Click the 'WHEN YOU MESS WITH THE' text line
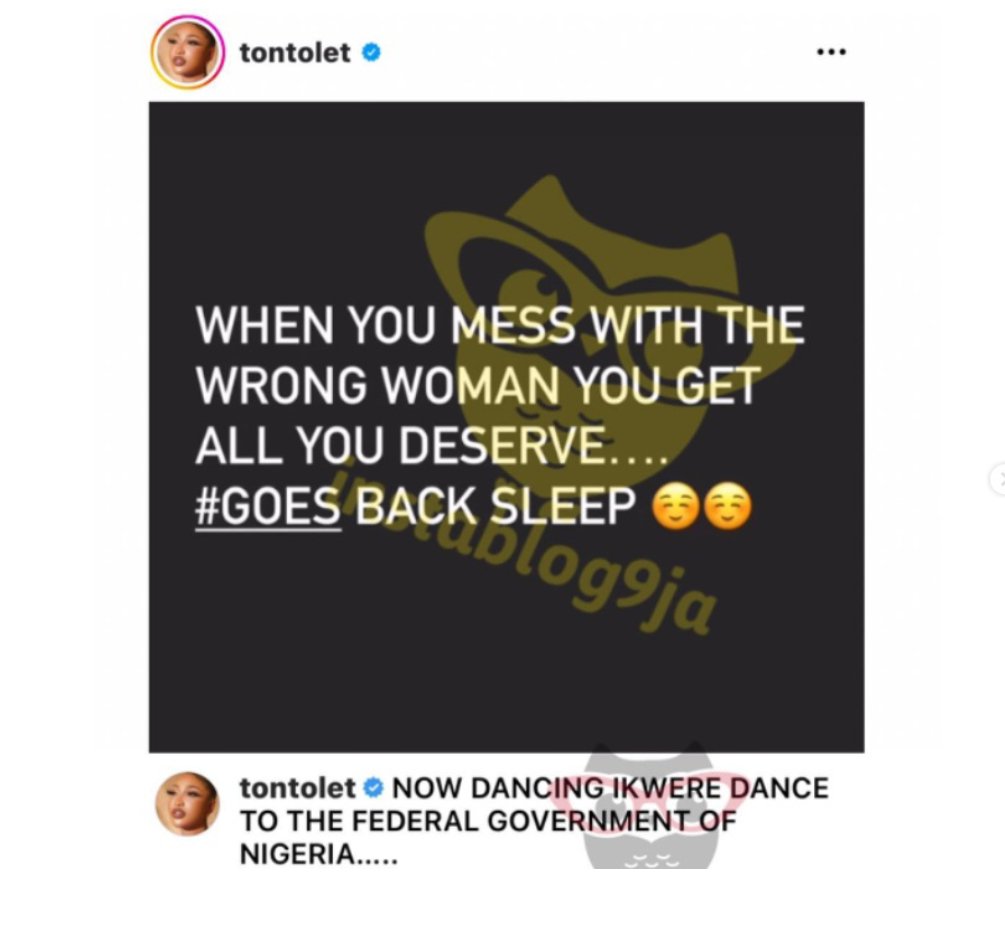Image resolution: width=1005 pixels, height=938 pixels. point(499,325)
